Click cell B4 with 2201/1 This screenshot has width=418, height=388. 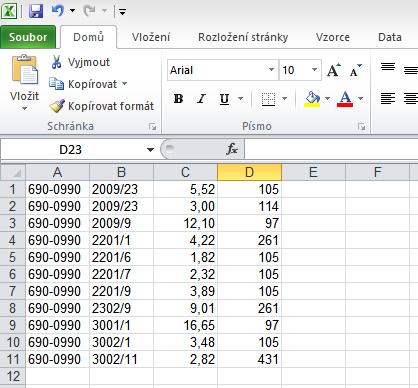pyautogui.click(x=121, y=240)
